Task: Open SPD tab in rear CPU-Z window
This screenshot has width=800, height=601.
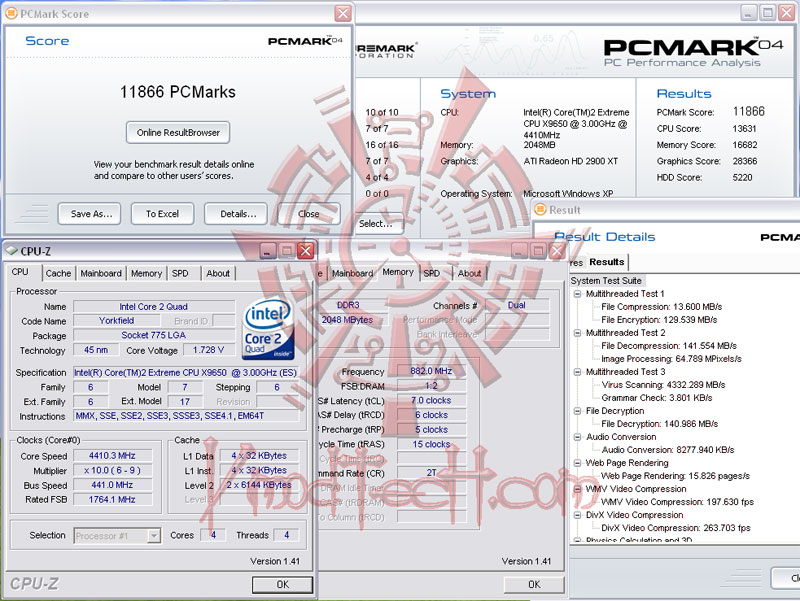Action: point(432,273)
